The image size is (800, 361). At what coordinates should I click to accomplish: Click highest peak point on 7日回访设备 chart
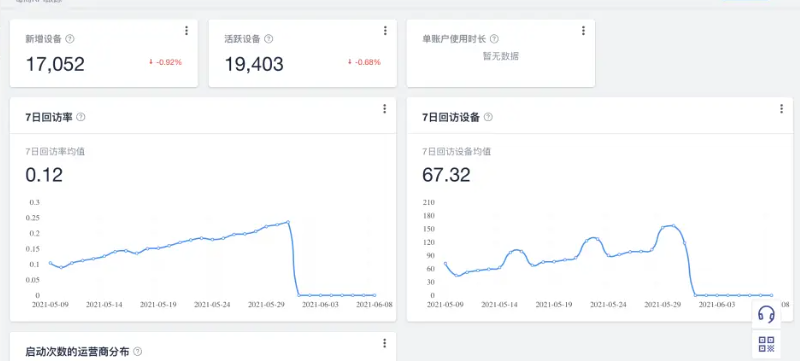pos(673,225)
